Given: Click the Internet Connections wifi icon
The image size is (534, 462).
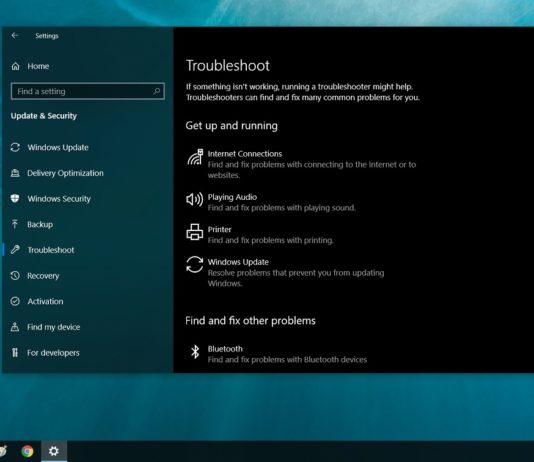Looking at the screenshot, I should point(195,157).
